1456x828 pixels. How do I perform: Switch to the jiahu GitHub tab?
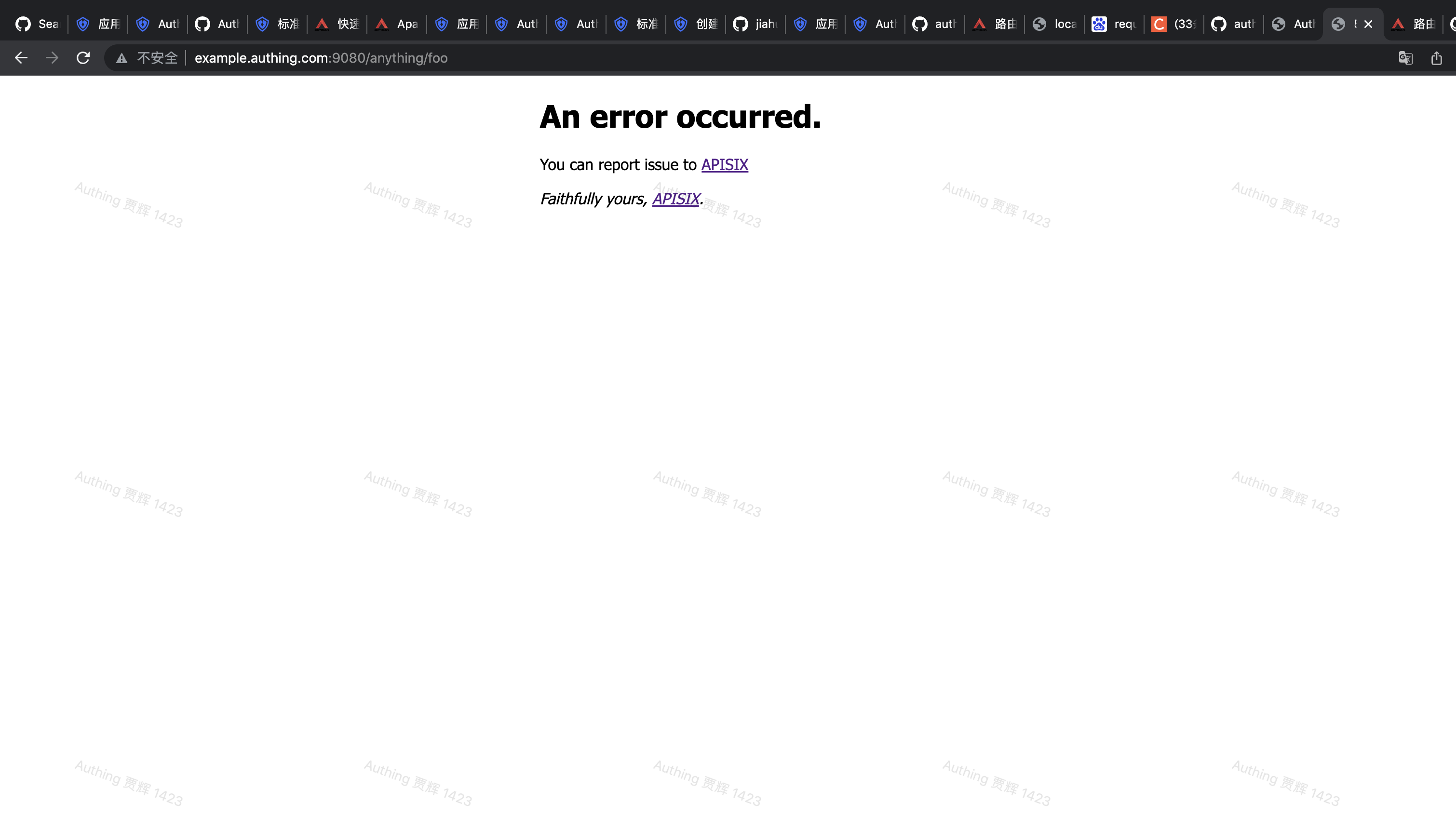tap(755, 23)
